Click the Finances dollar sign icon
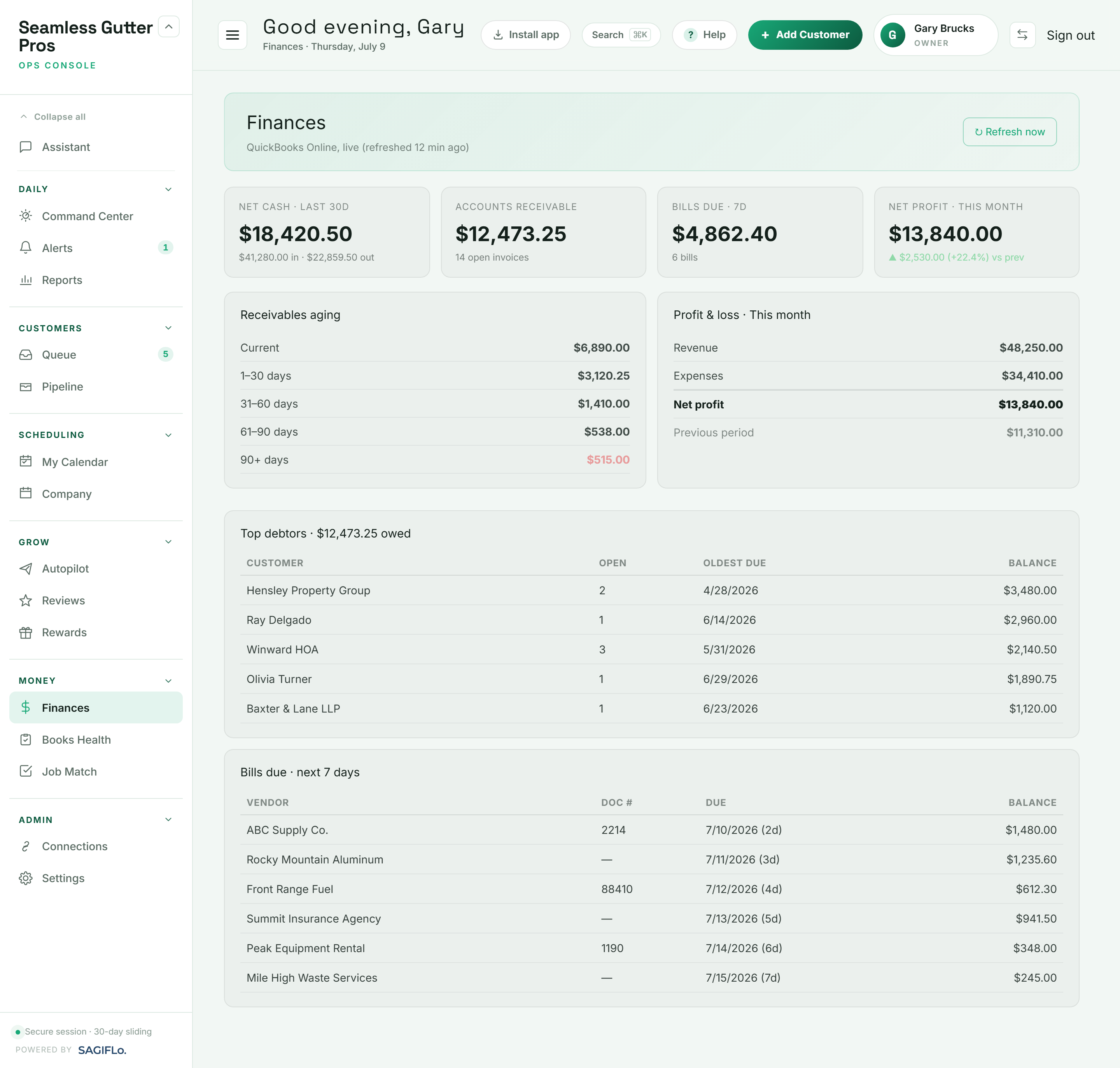1120x1068 pixels. point(26,707)
